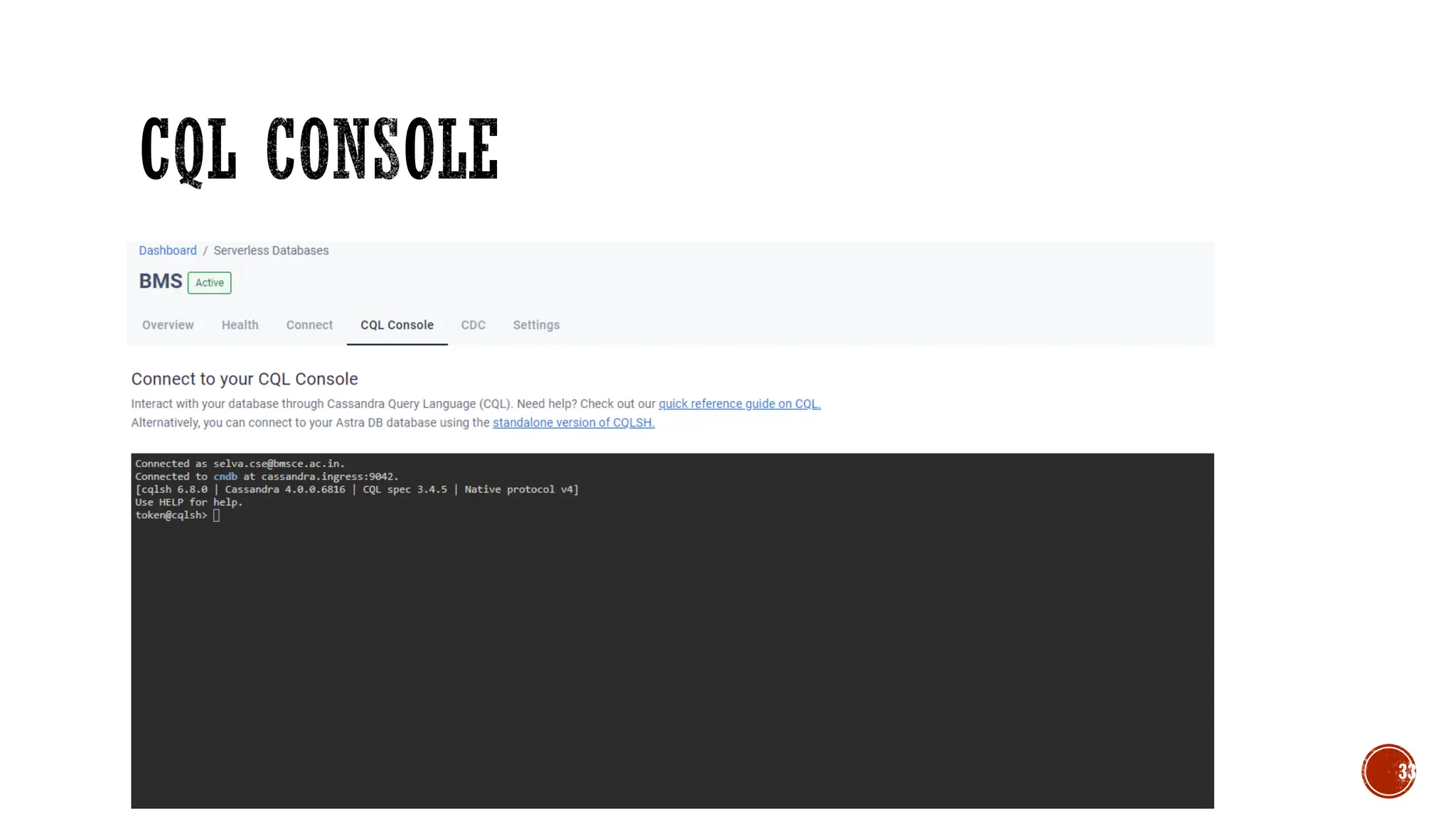Screen dimensions: 1456x819
Task: Open the Dashboard breadcrumb link
Action: click(167, 250)
